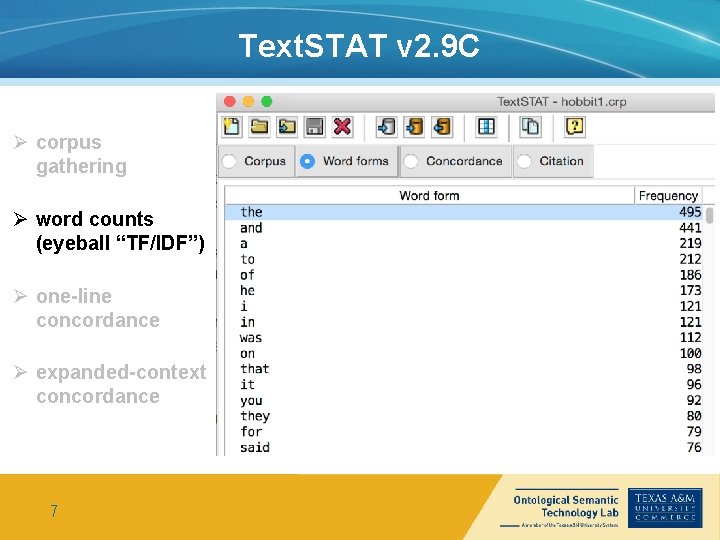The width and height of the screenshot is (720, 540).
Task: Select the word "for" in the list
Action: [251, 432]
